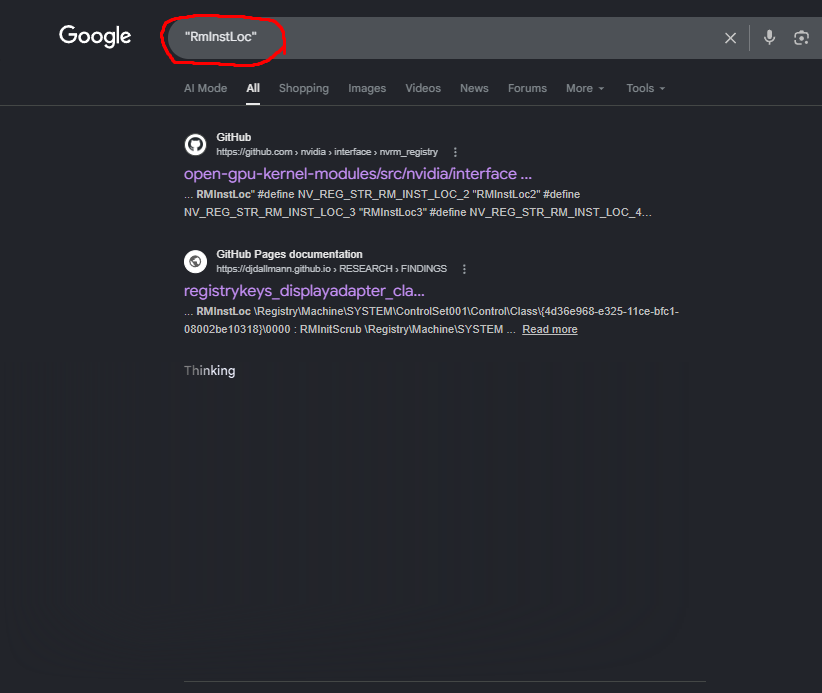Open three-dot menu for GitHub result
Viewport: 822px width, 693px height.
coord(455,152)
